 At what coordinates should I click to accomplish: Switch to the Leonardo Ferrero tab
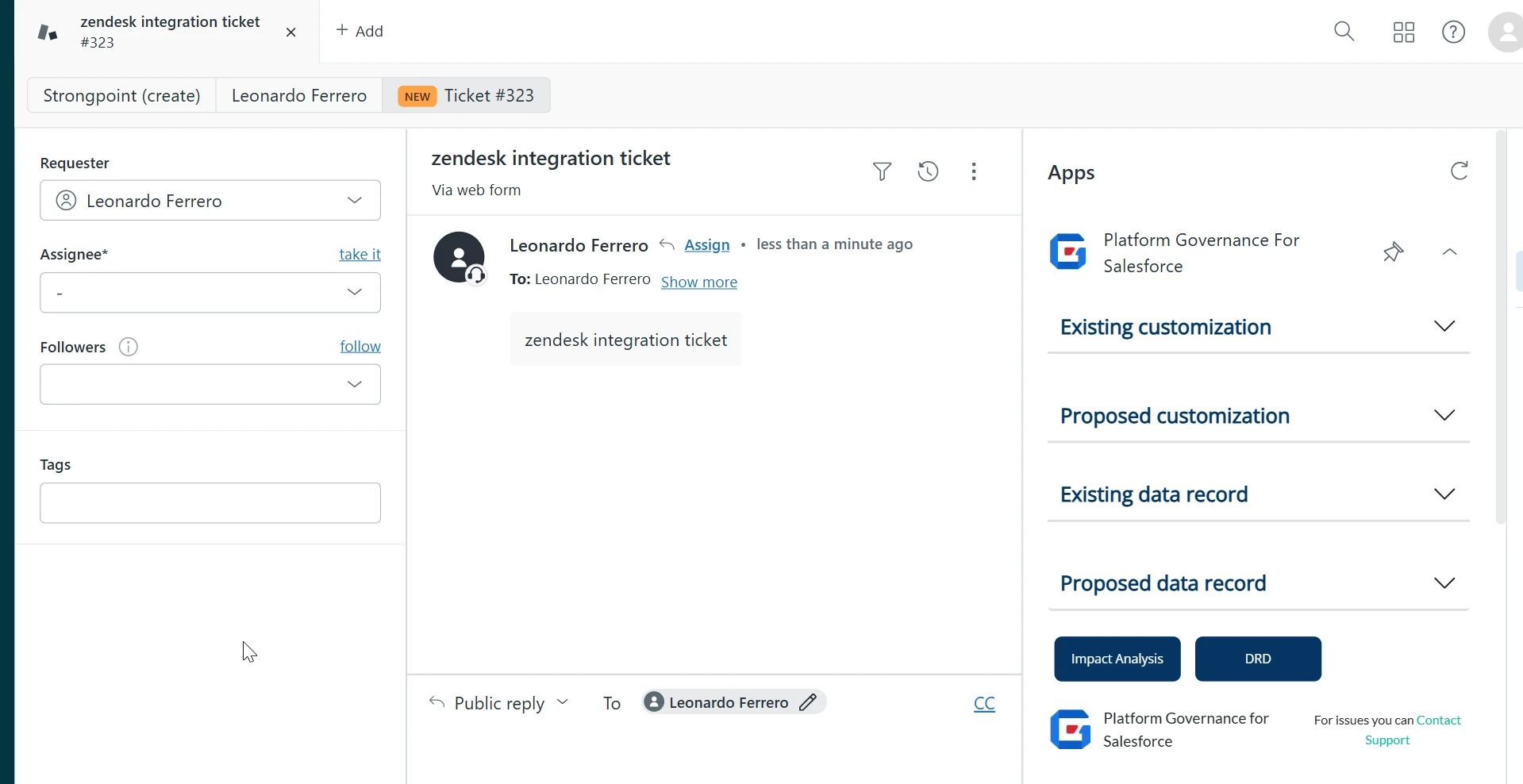[x=299, y=96]
